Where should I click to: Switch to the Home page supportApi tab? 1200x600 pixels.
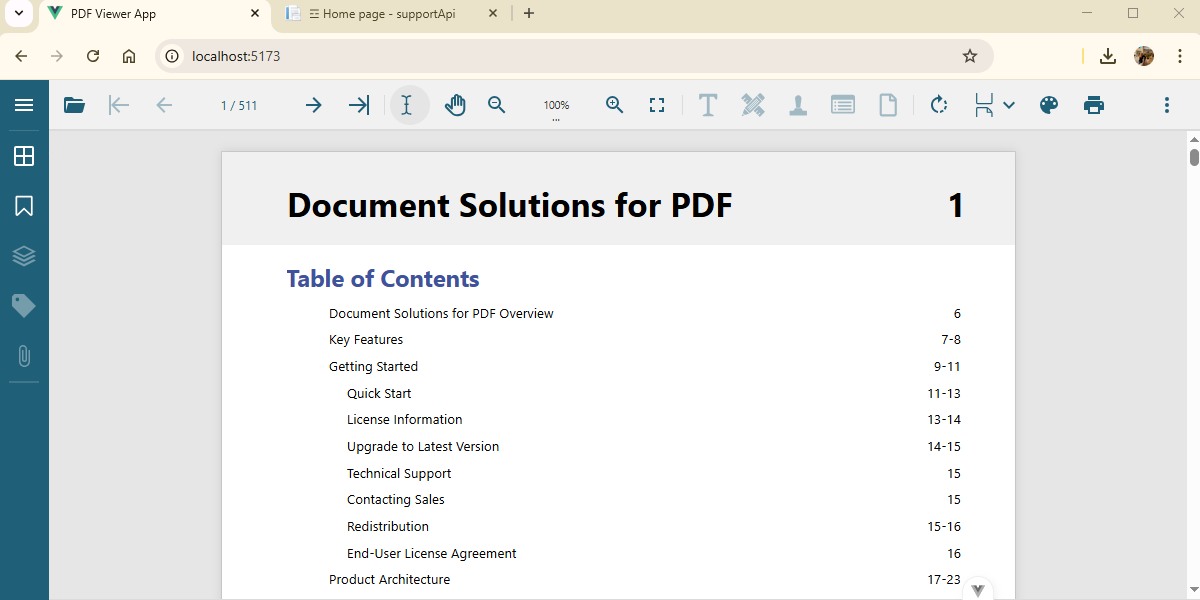(x=389, y=14)
